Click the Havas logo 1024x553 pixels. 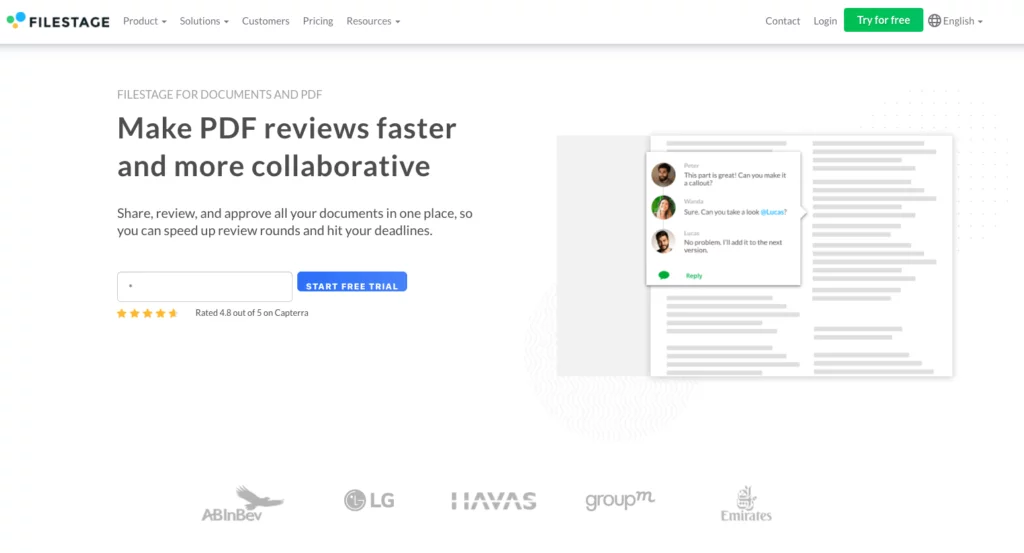coord(493,501)
